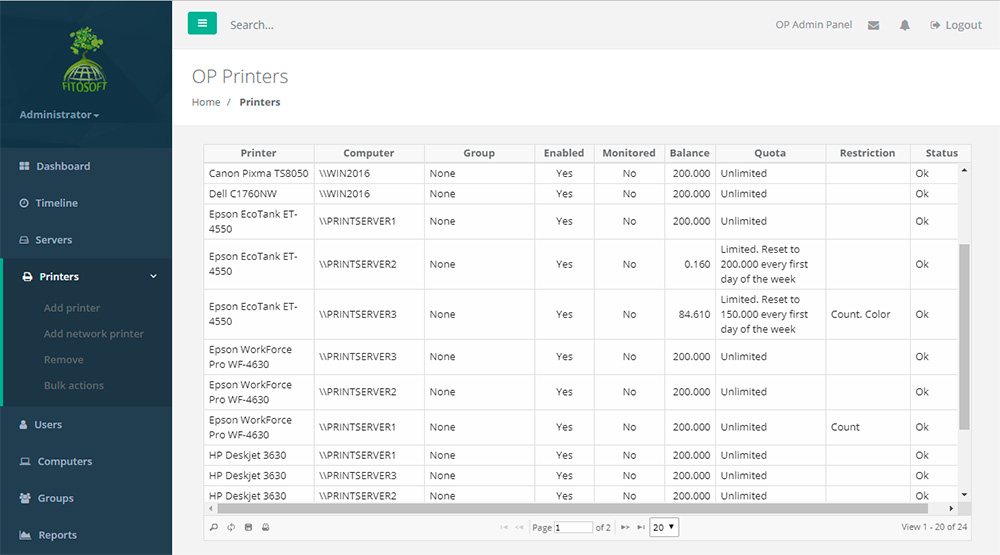
Task: Collapse the Printers submenu chevron
Action: 153,277
